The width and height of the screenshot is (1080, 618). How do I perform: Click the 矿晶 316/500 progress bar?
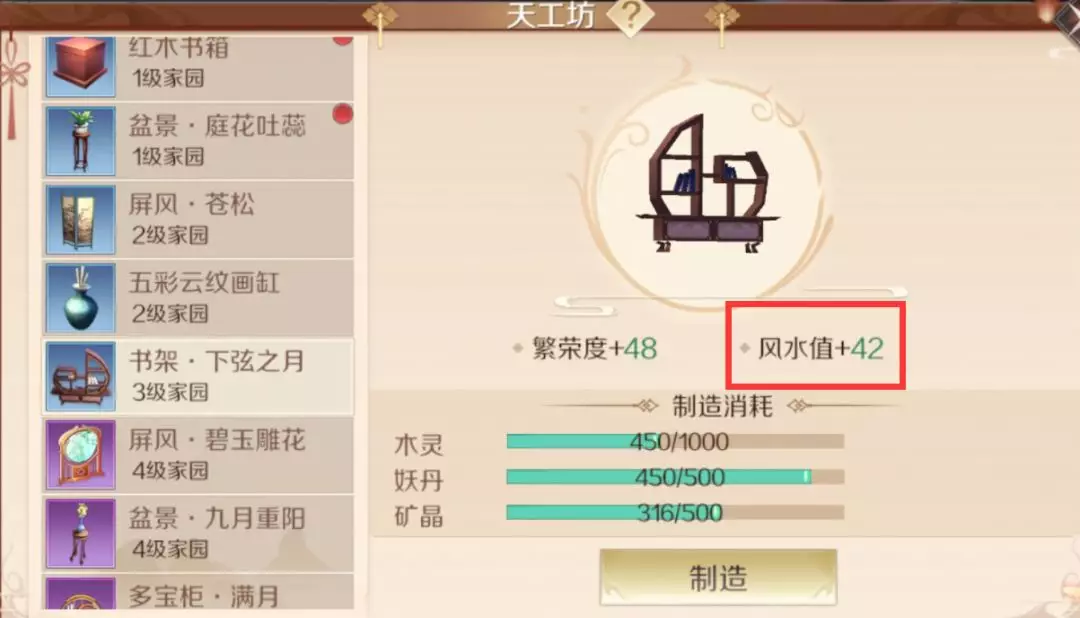pyautogui.click(x=675, y=513)
